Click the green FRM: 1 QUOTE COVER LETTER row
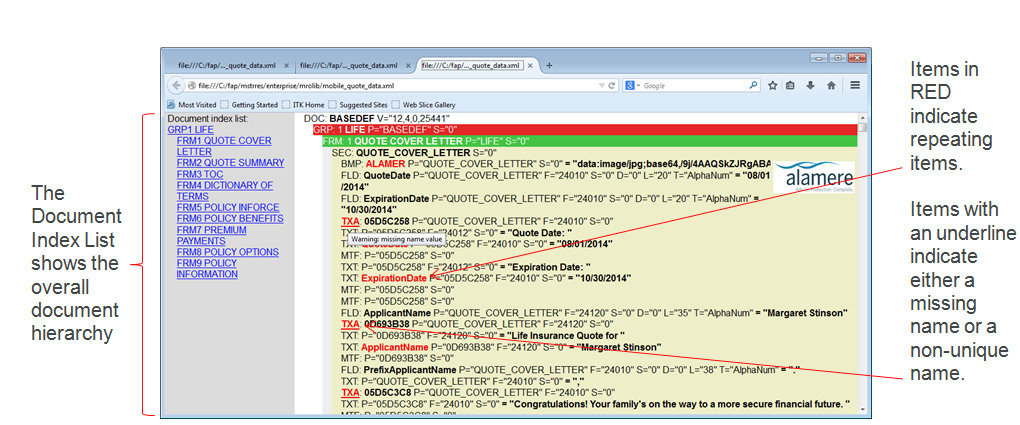1020x425 pixels. 589,141
